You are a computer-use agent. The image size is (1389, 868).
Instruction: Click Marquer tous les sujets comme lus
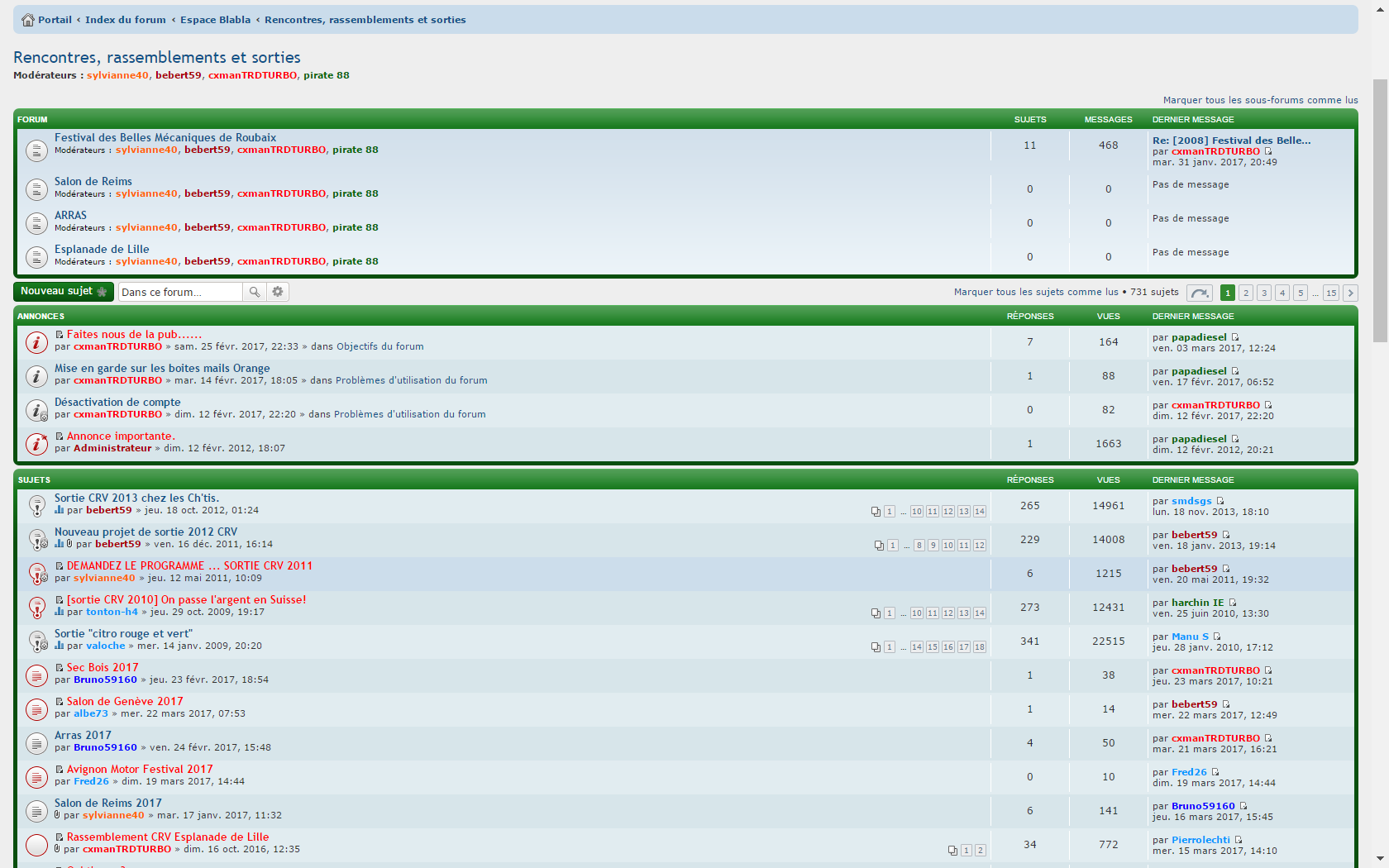(x=1036, y=292)
